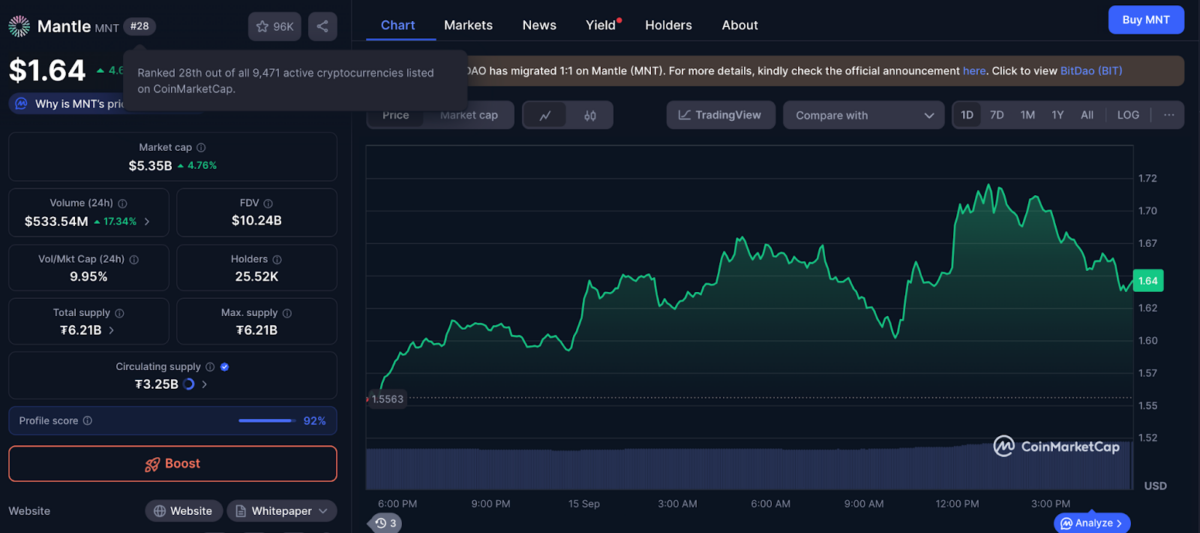Click the Buy MNT button
Image resolution: width=1200 pixels, height=533 pixels.
coord(1145,20)
